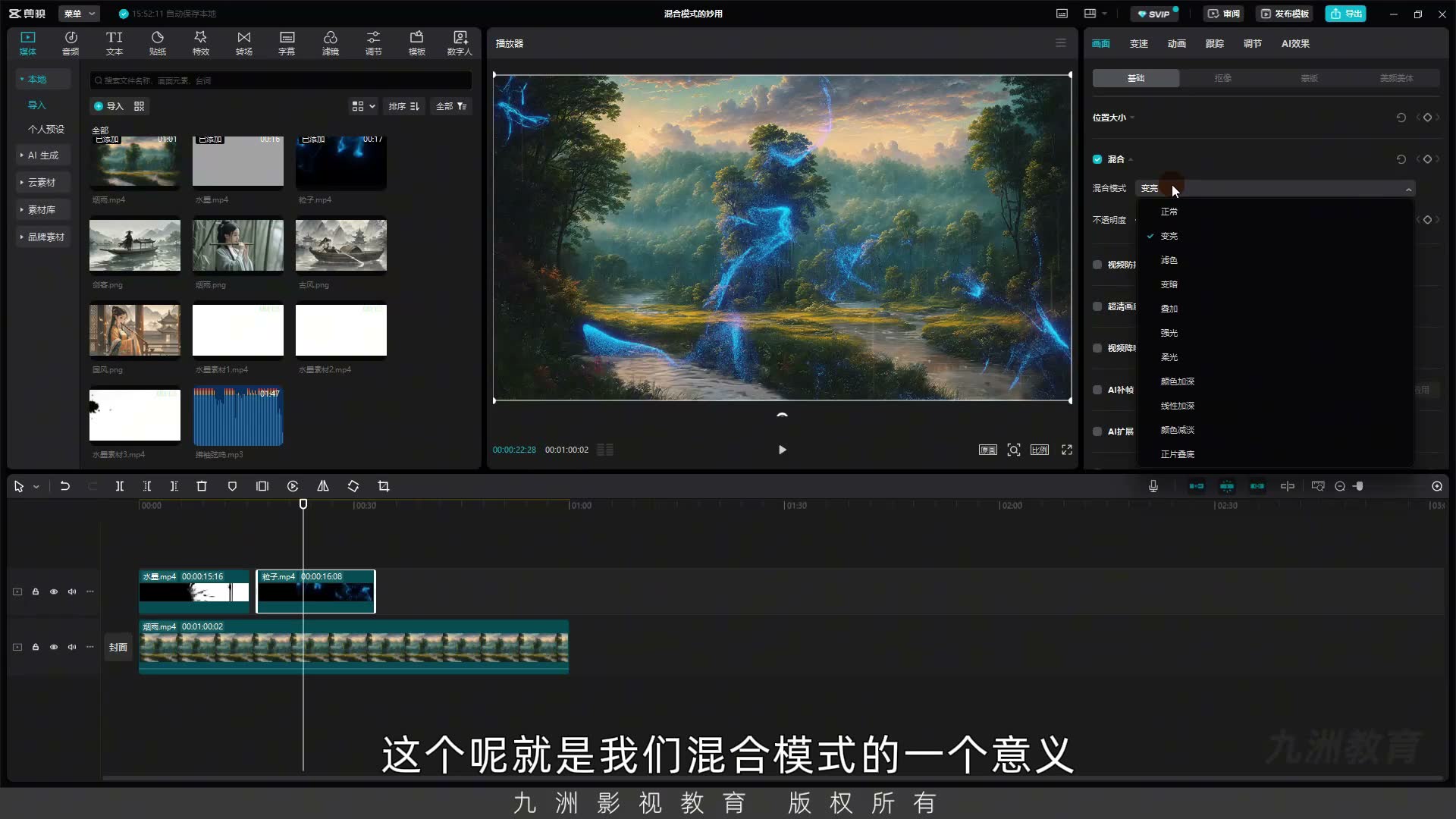Open the 全部 filter dropdown
The image size is (1456, 819).
click(451, 106)
